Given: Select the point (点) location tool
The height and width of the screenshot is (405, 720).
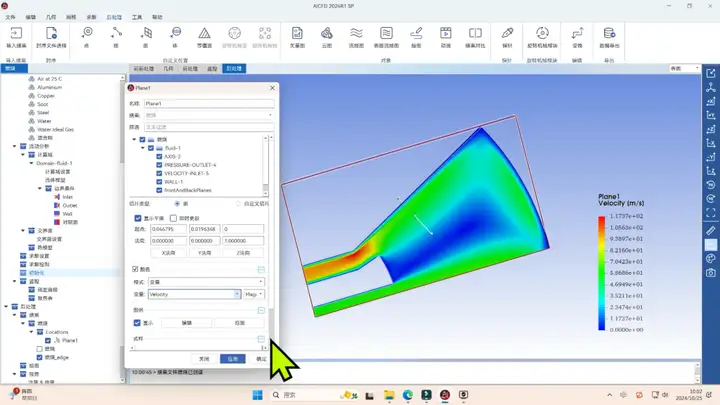Looking at the screenshot, I should (x=87, y=37).
